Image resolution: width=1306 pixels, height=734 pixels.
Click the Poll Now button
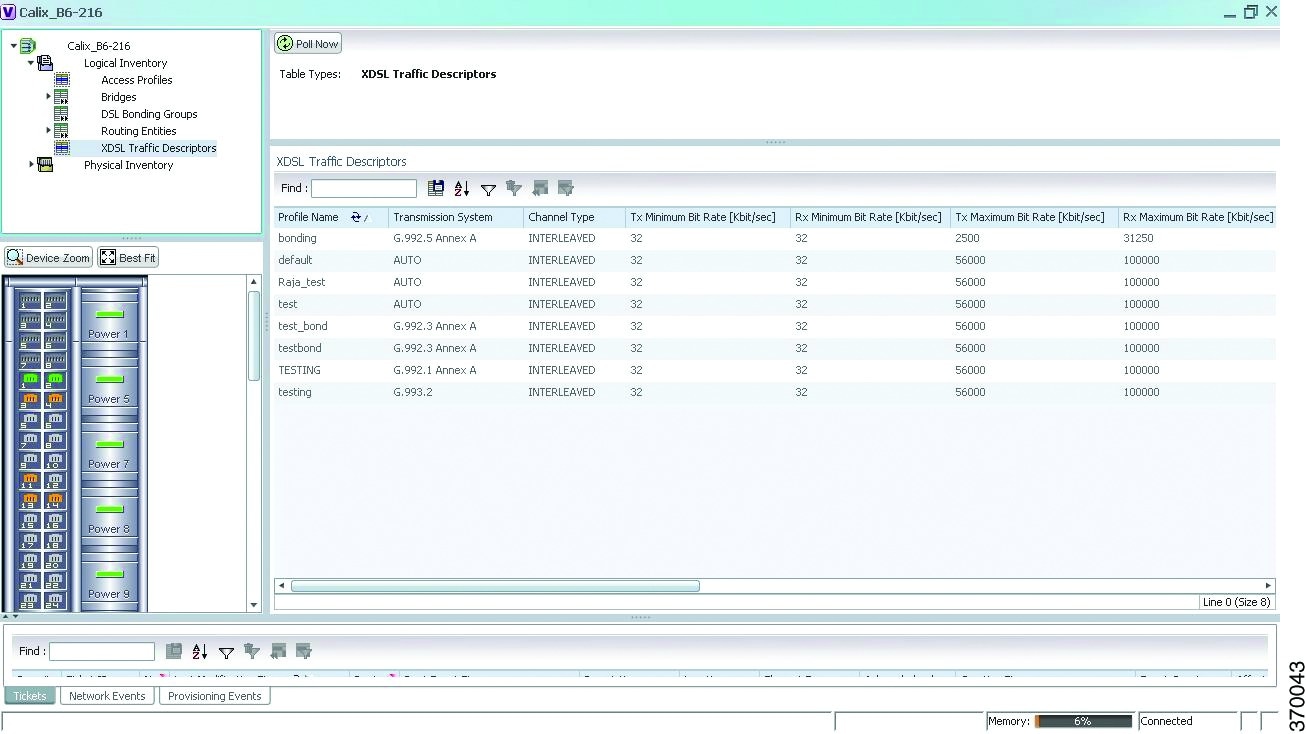(308, 44)
